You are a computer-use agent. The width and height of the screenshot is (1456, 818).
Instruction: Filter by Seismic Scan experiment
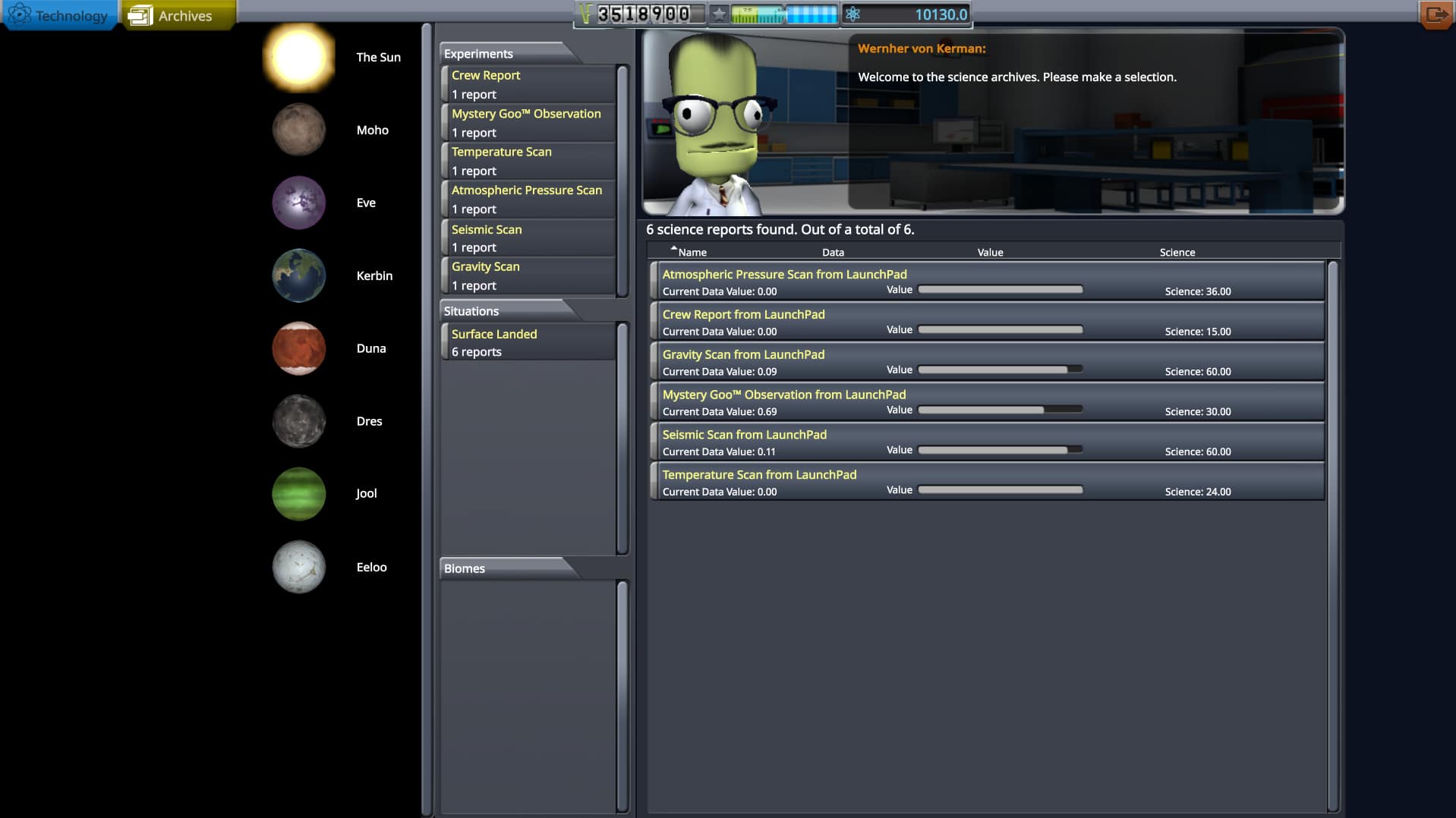click(x=528, y=238)
